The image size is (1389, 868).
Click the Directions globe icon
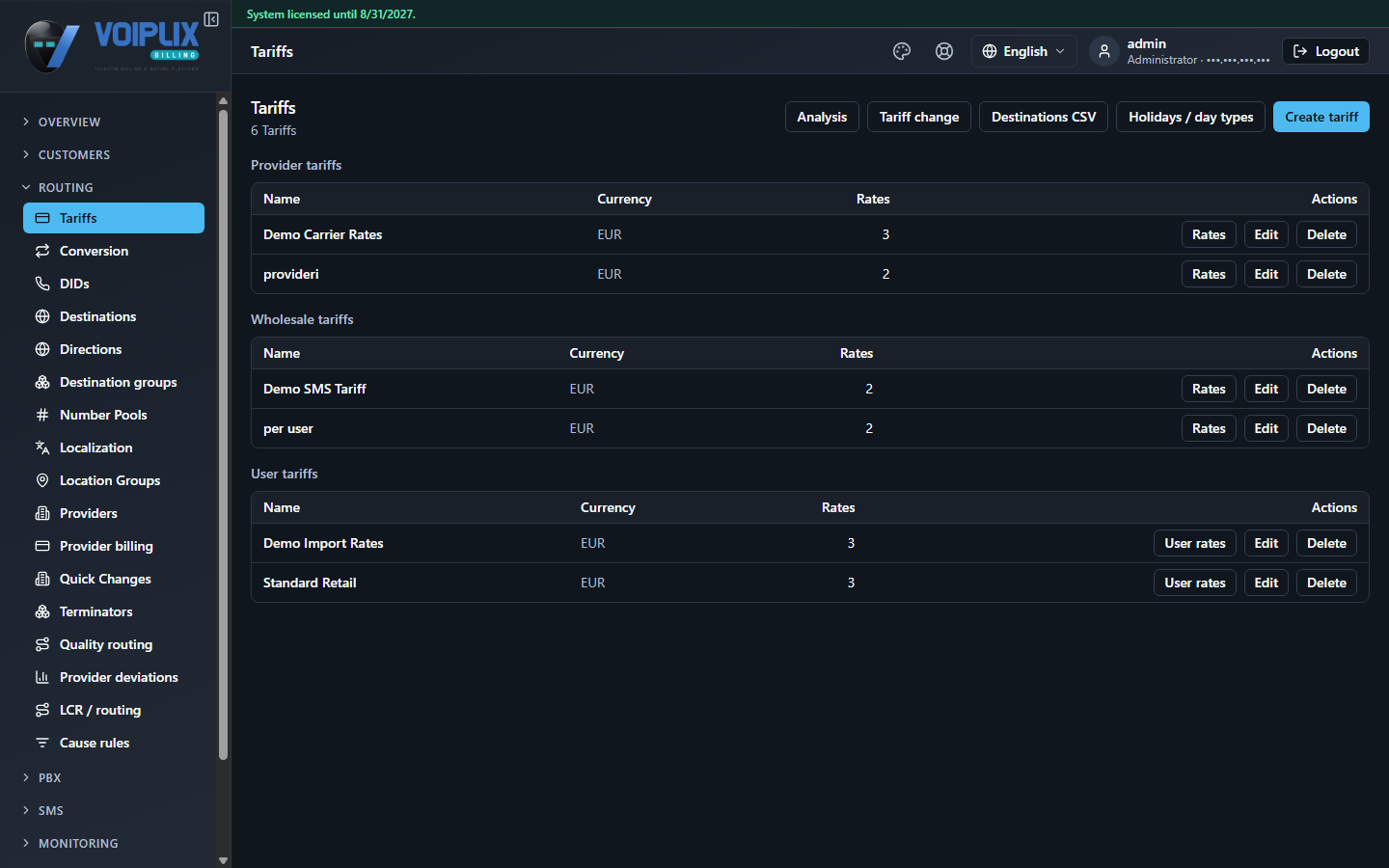tap(42, 349)
